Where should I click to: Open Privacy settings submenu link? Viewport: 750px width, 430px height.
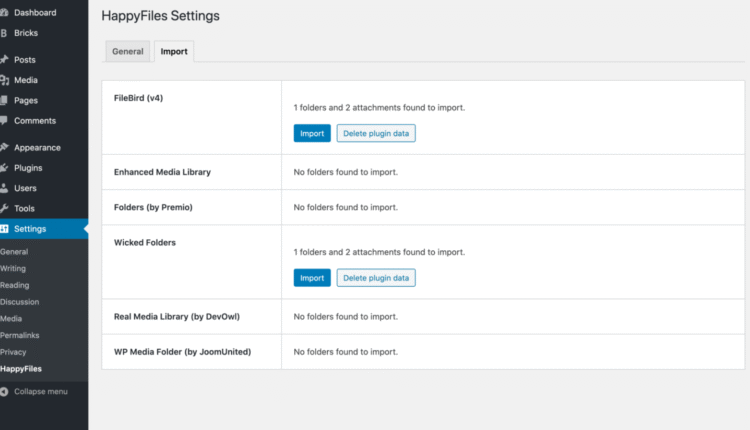pyautogui.click(x=13, y=352)
